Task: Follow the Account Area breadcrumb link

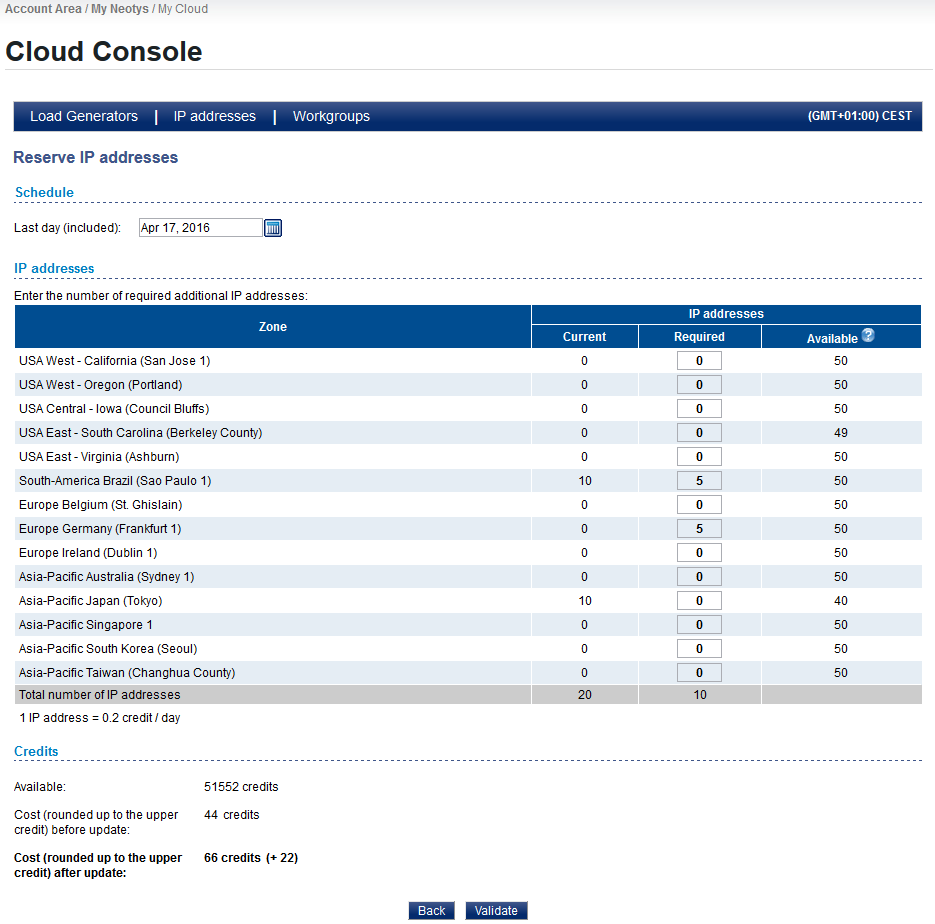Action: pyautogui.click(x=43, y=9)
